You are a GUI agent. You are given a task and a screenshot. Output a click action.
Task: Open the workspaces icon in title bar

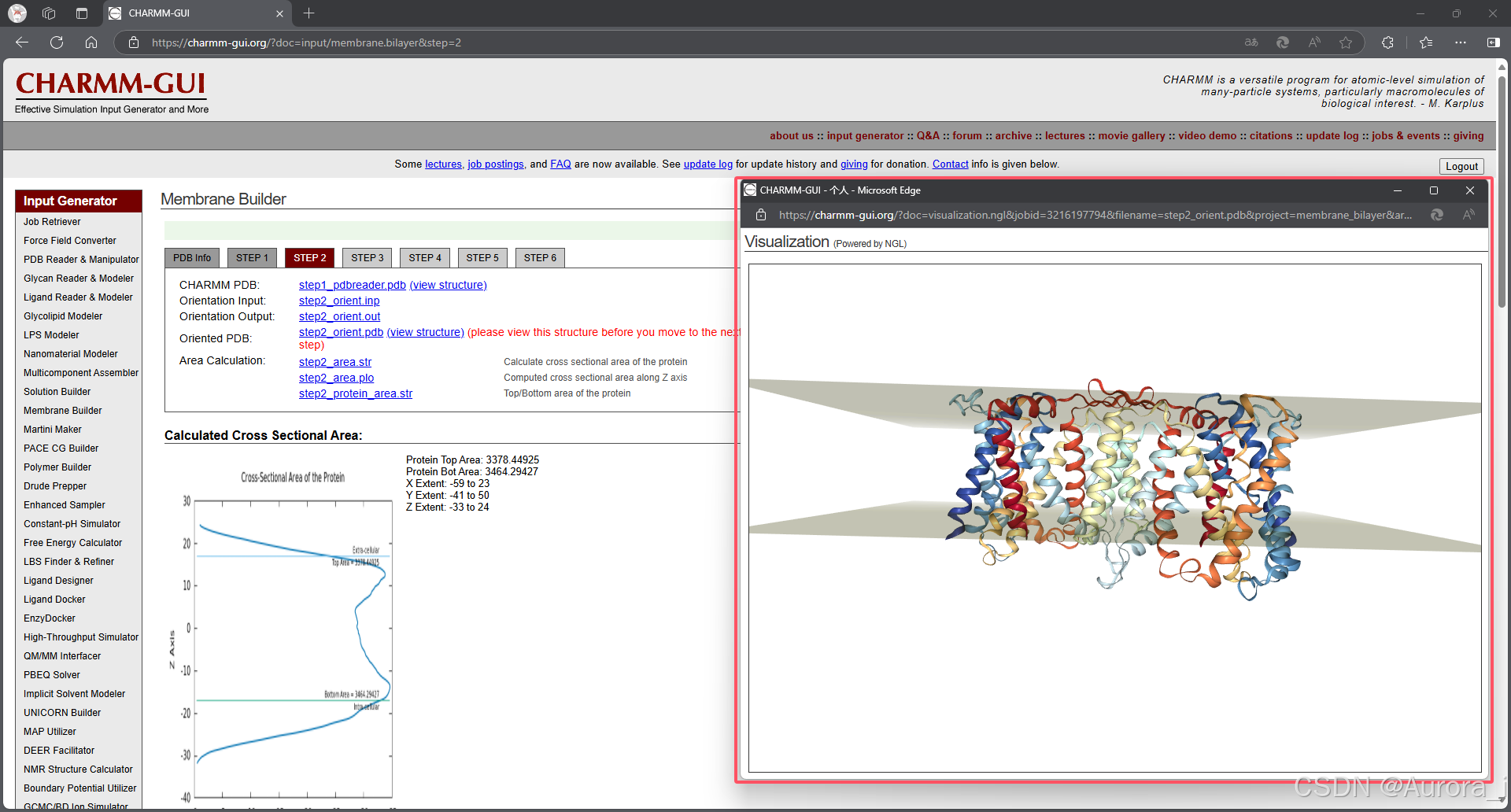point(49,13)
